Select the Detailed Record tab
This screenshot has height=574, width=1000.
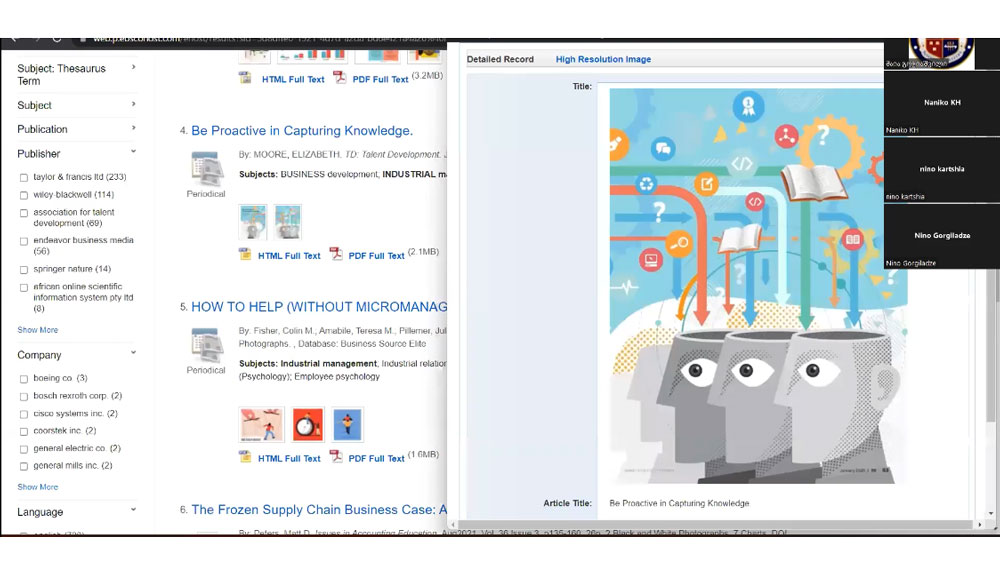click(x=500, y=60)
